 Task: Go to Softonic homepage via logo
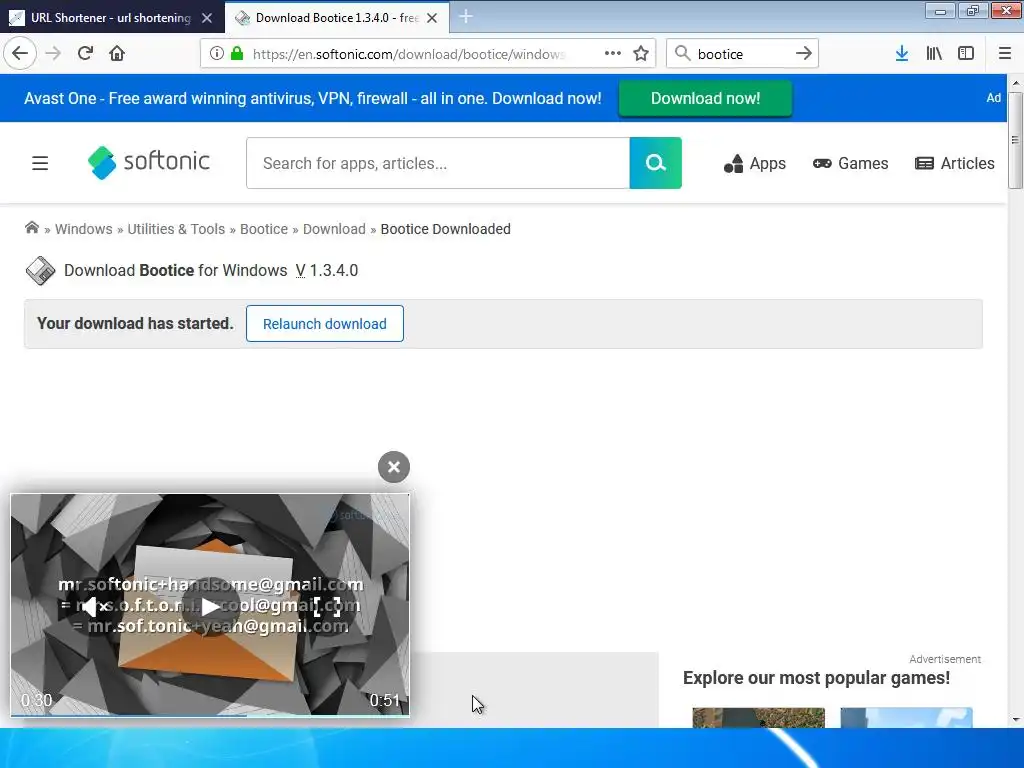[x=149, y=163]
